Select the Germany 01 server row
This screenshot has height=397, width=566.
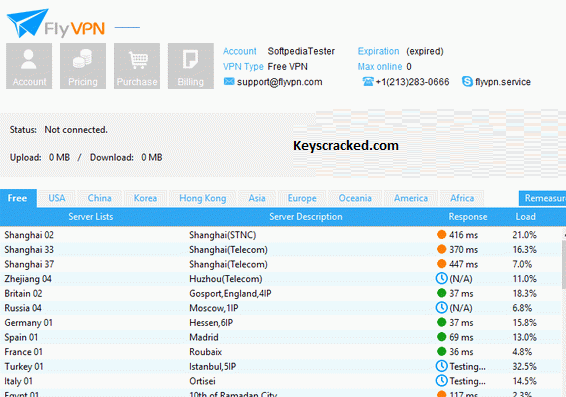(x=281, y=323)
